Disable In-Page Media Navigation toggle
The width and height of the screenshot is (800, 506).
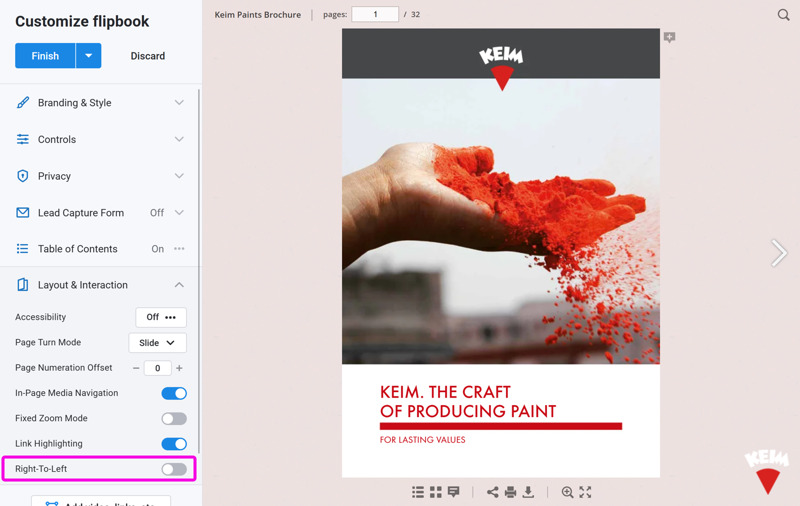174,393
